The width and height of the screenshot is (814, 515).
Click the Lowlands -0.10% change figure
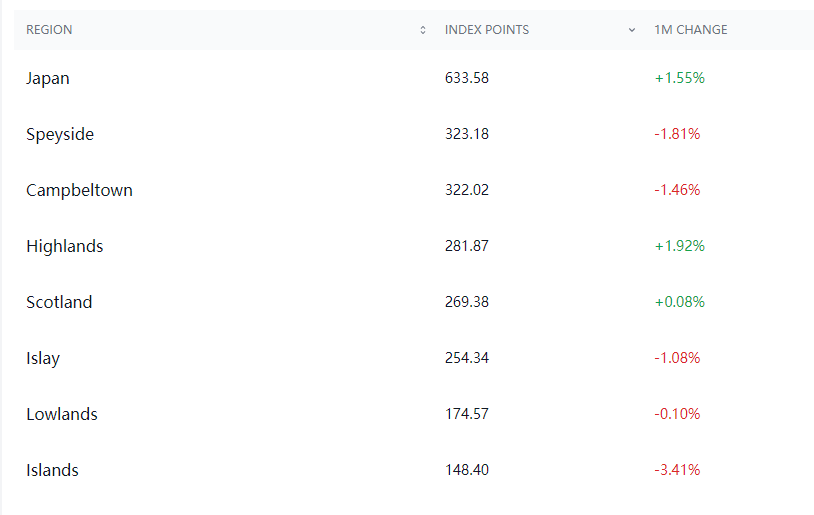pos(677,414)
